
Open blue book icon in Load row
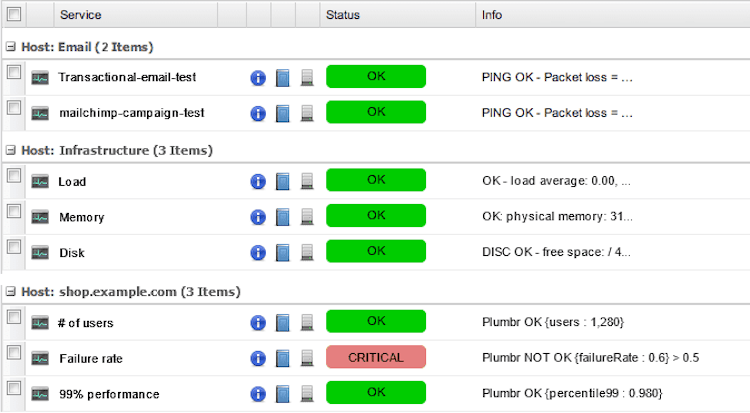(x=283, y=181)
